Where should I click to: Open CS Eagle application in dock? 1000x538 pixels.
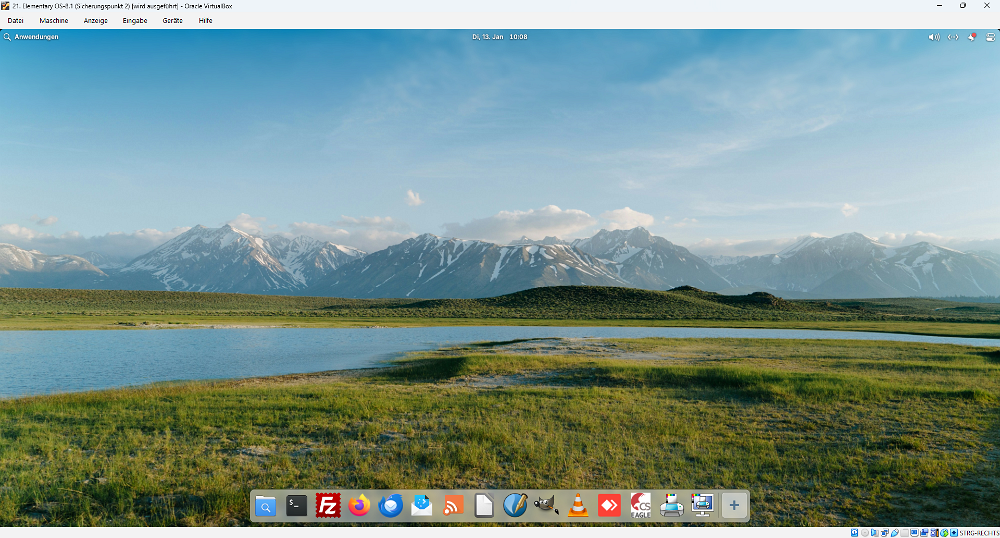click(x=640, y=506)
